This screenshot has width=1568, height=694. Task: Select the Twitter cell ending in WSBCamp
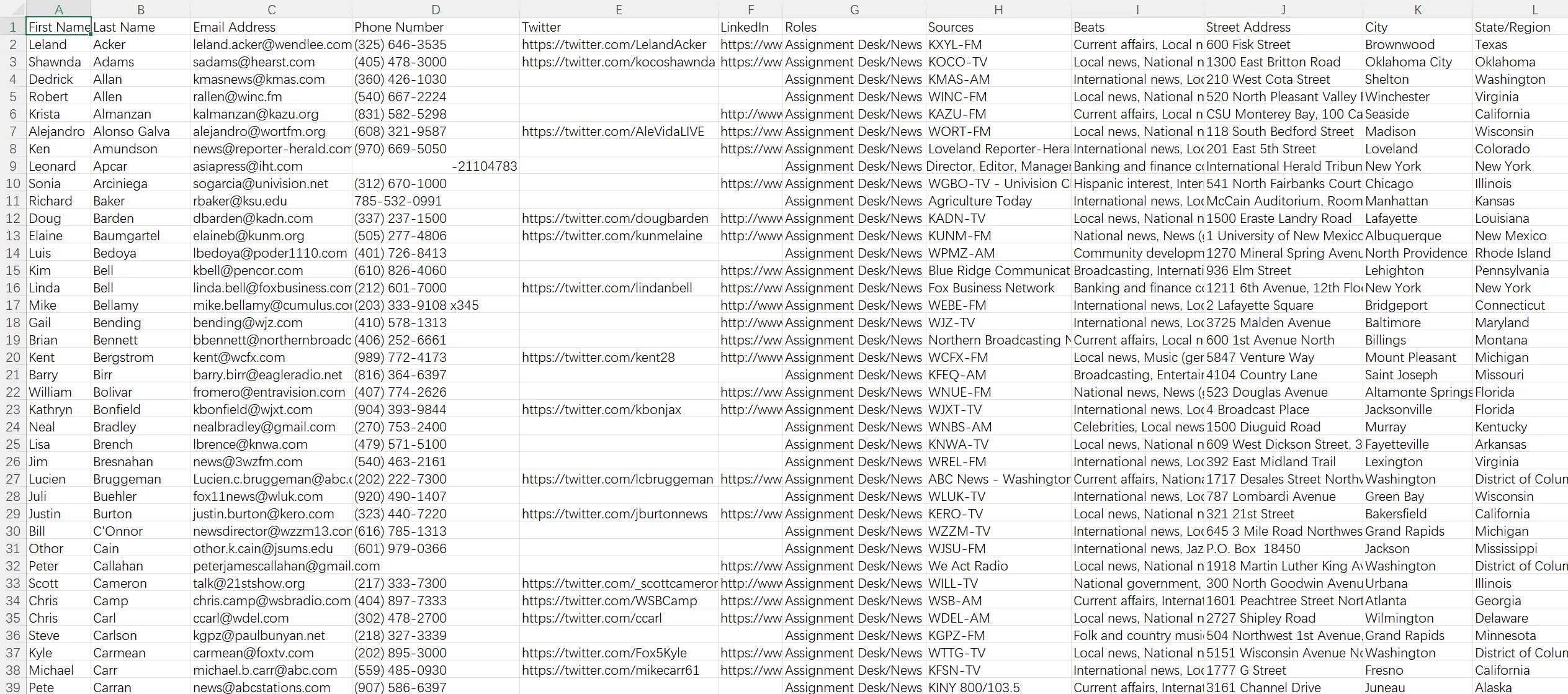point(619,601)
